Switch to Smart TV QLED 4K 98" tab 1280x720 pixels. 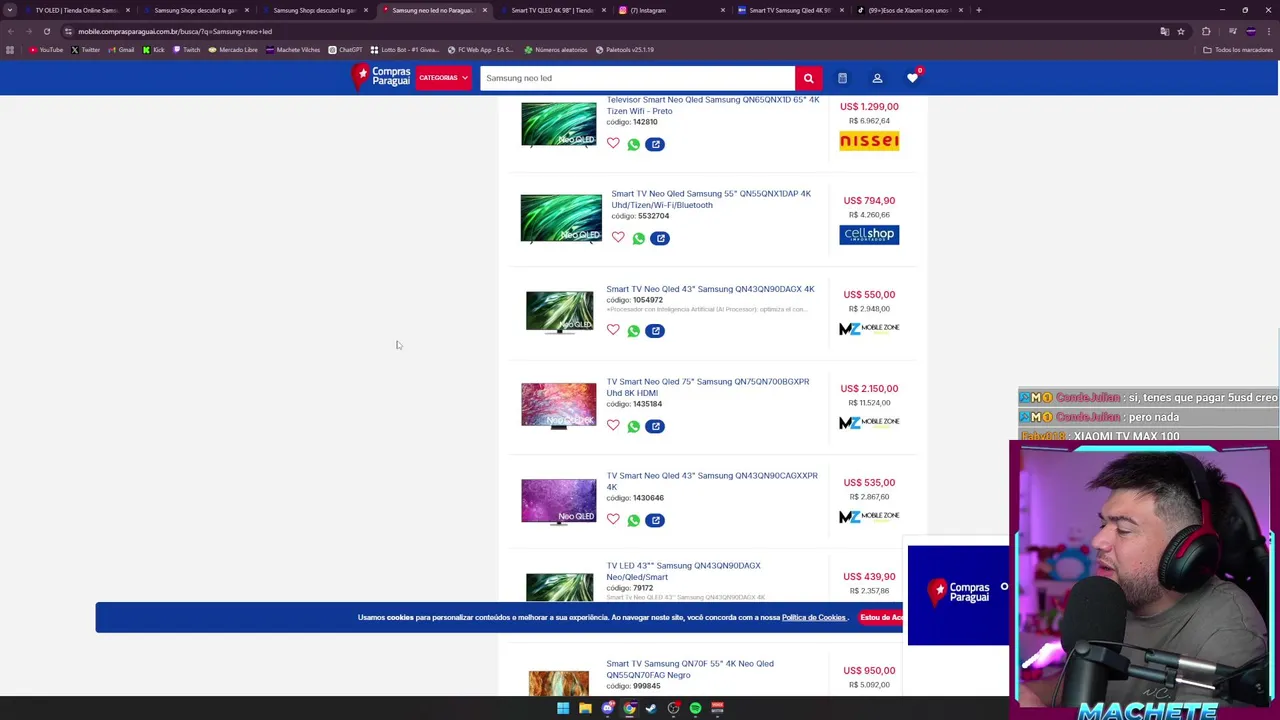pyautogui.click(x=552, y=10)
